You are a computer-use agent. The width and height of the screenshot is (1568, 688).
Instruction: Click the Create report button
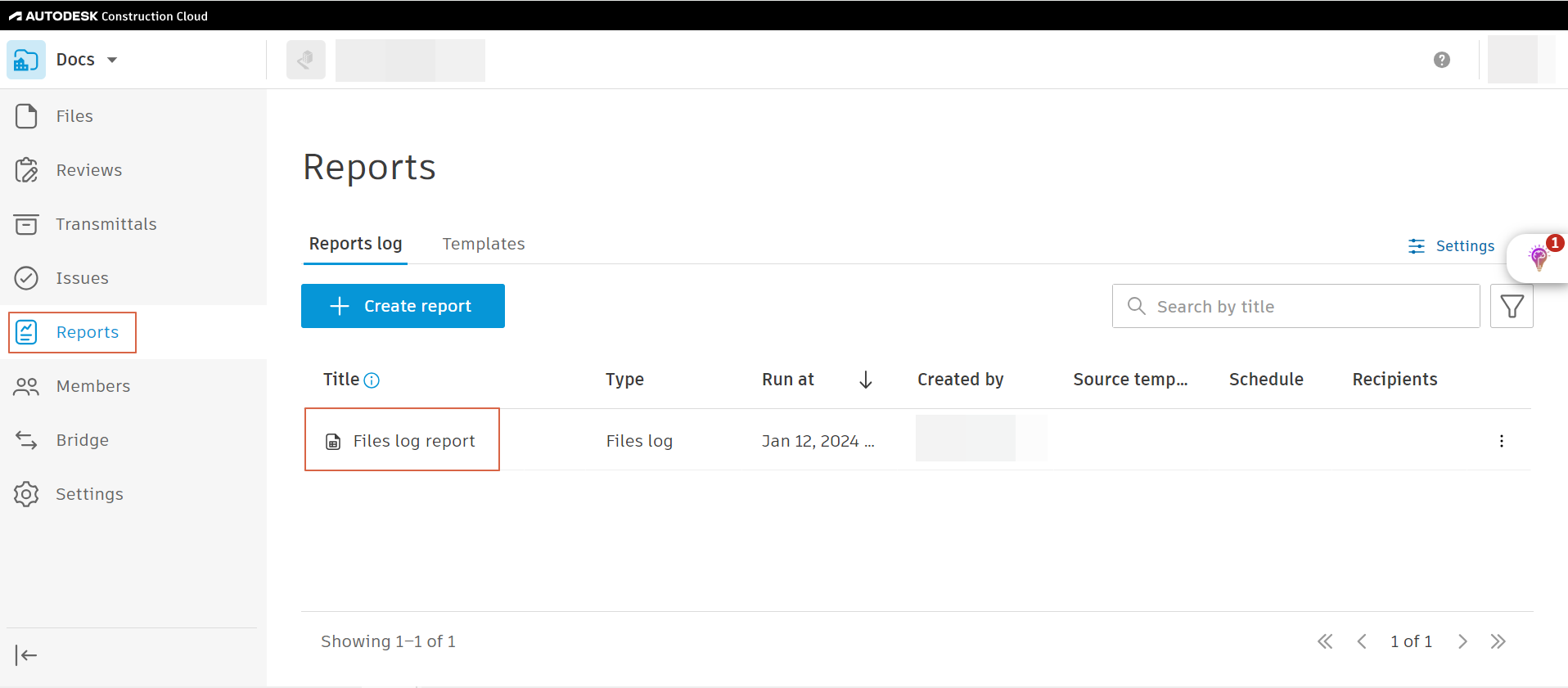pos(403,306)
